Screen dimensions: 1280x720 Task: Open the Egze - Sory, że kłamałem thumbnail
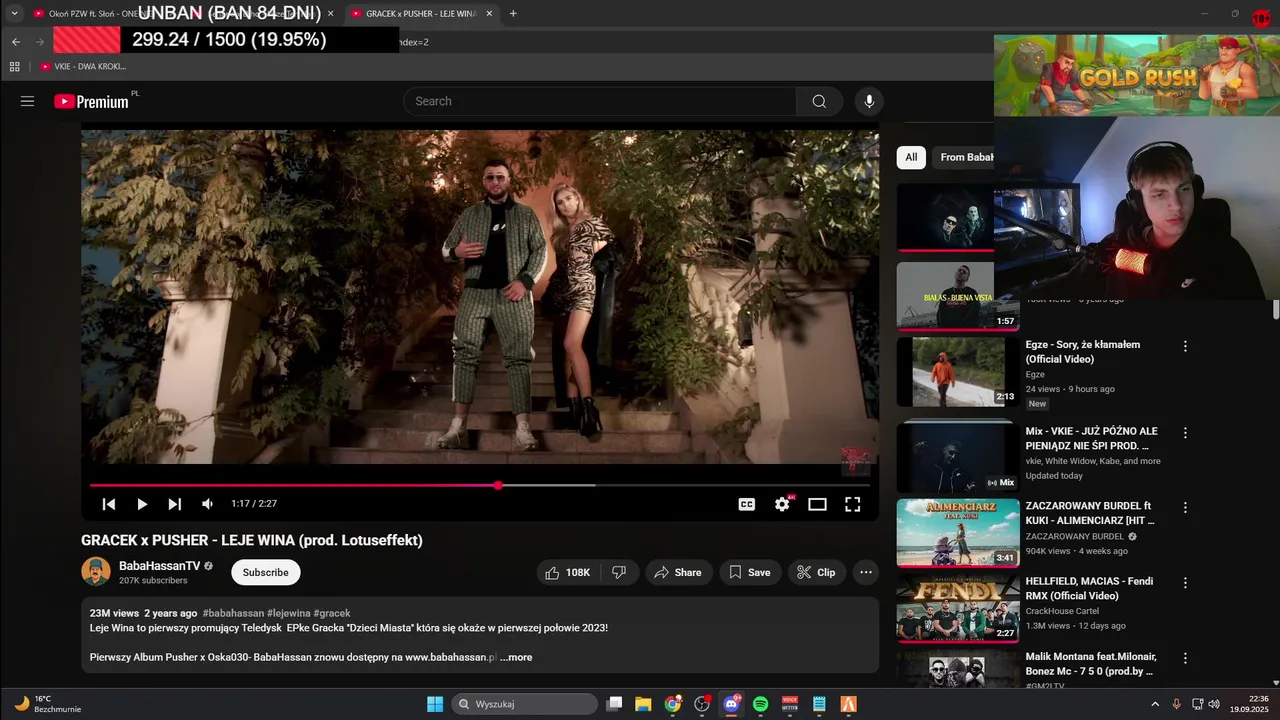tap(958, 371)
